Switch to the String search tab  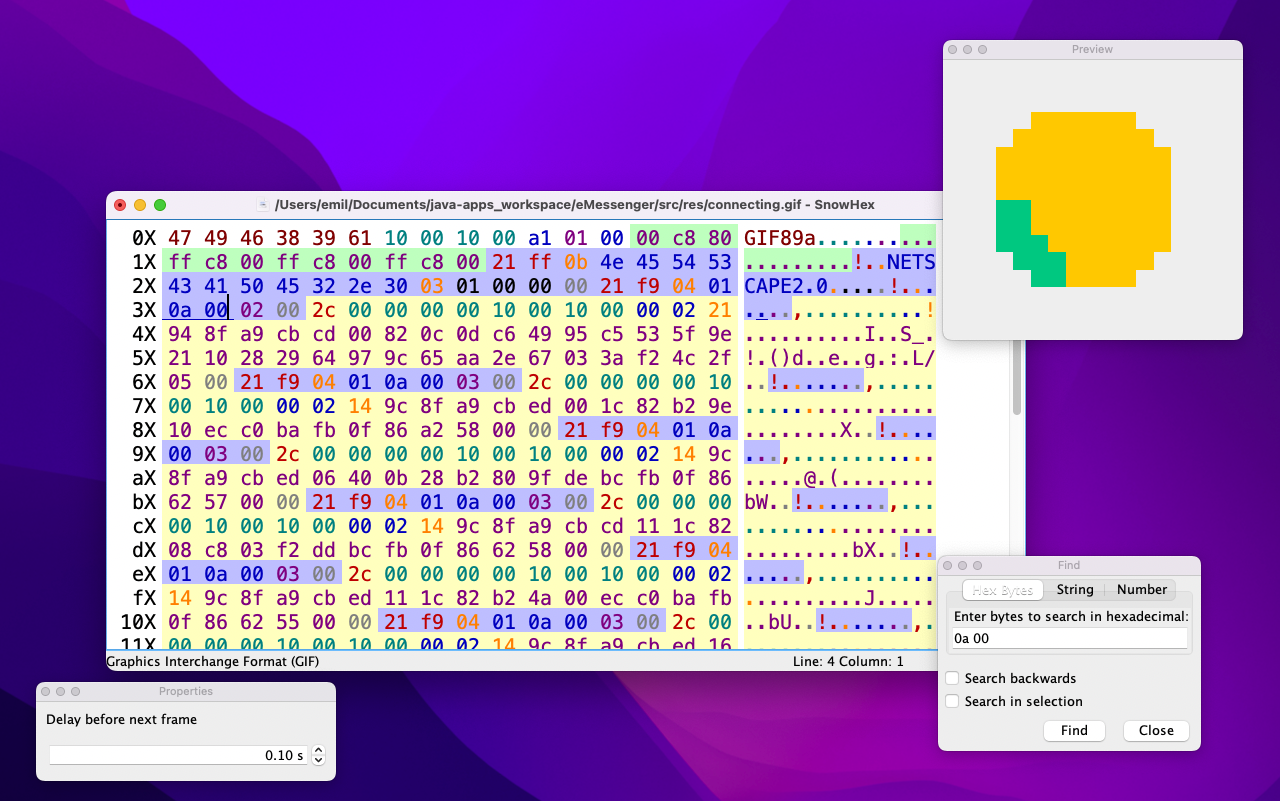pos(1074,589)
